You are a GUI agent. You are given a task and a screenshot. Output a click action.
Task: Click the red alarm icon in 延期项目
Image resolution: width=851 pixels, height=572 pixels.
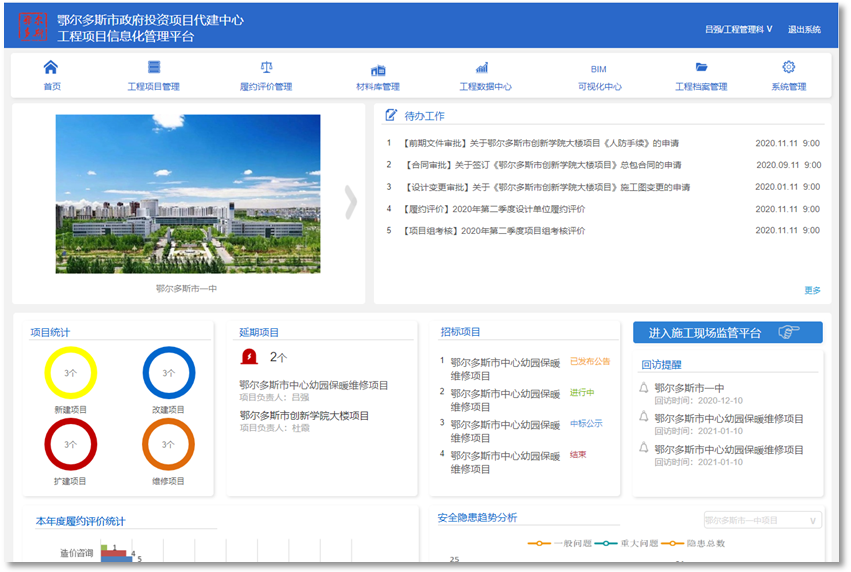(x=248, y=356)
